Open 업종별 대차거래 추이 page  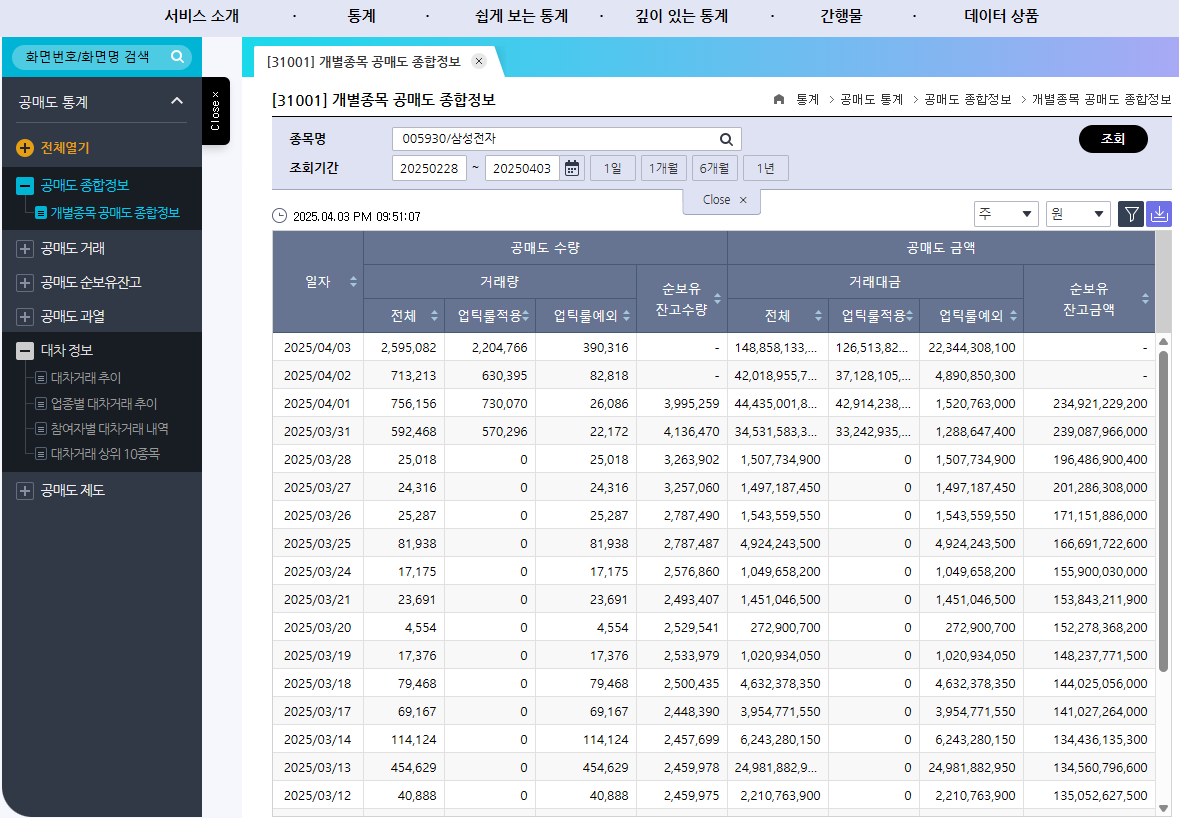103,404
